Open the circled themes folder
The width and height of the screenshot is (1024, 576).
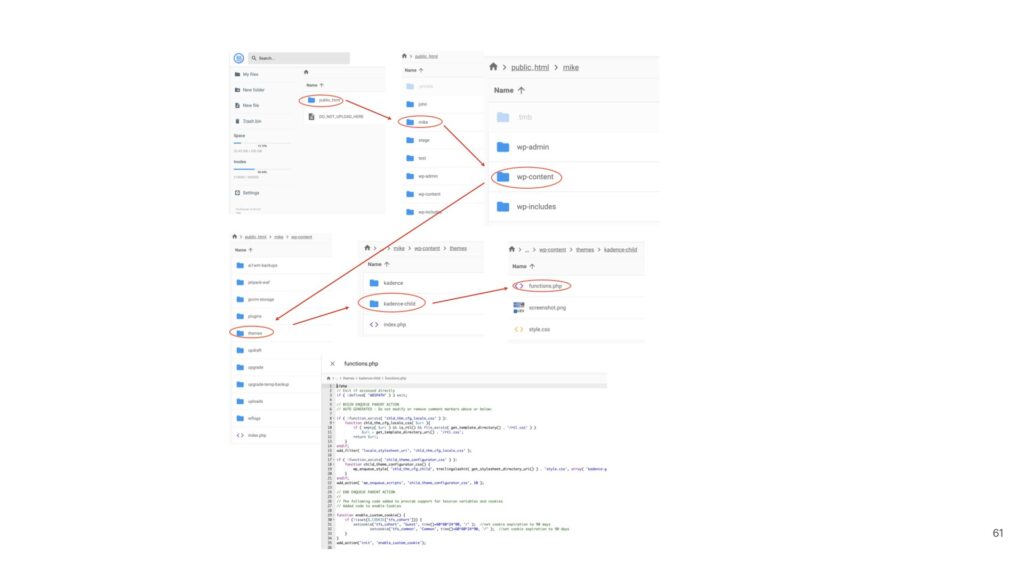(254, 332)
